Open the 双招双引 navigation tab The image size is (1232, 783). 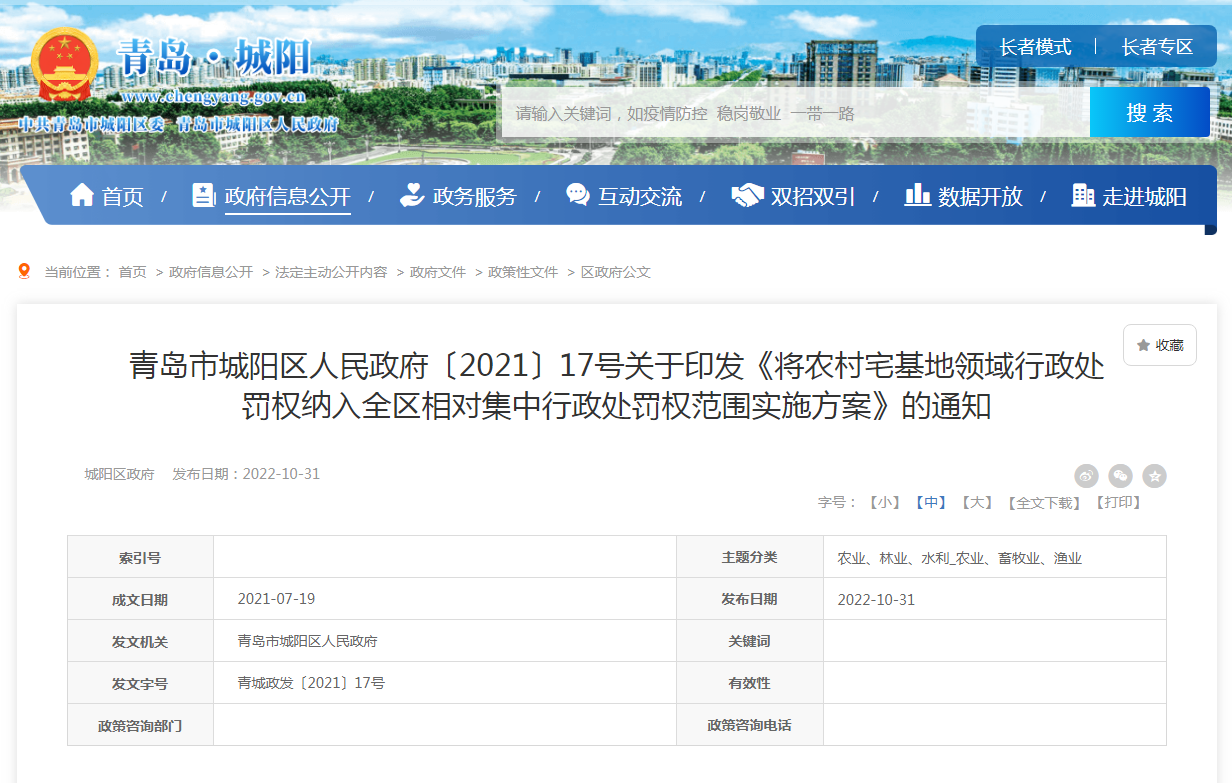[x=813, y=197]
